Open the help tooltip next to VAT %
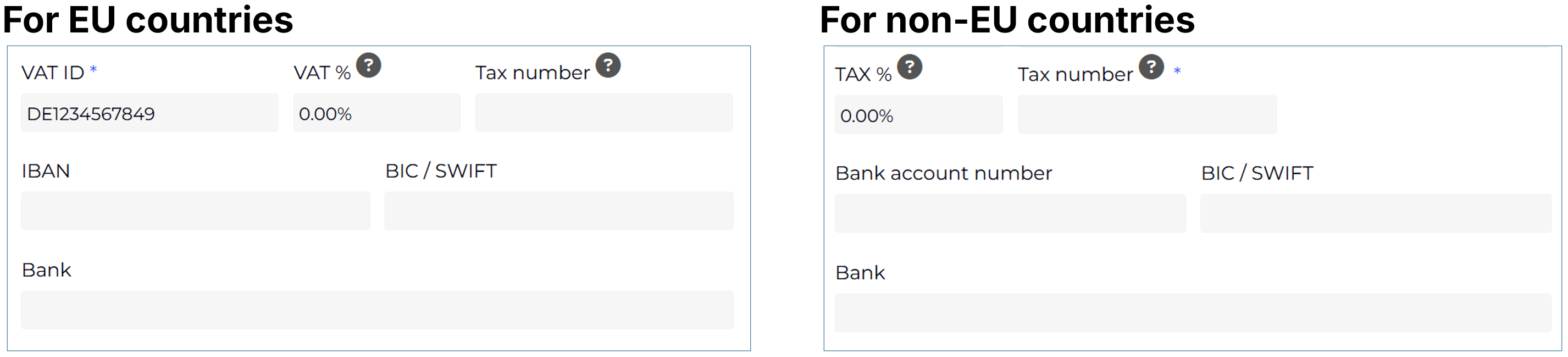The height and width of the screenshot is (357, 1568). click(x=368, y=65)
